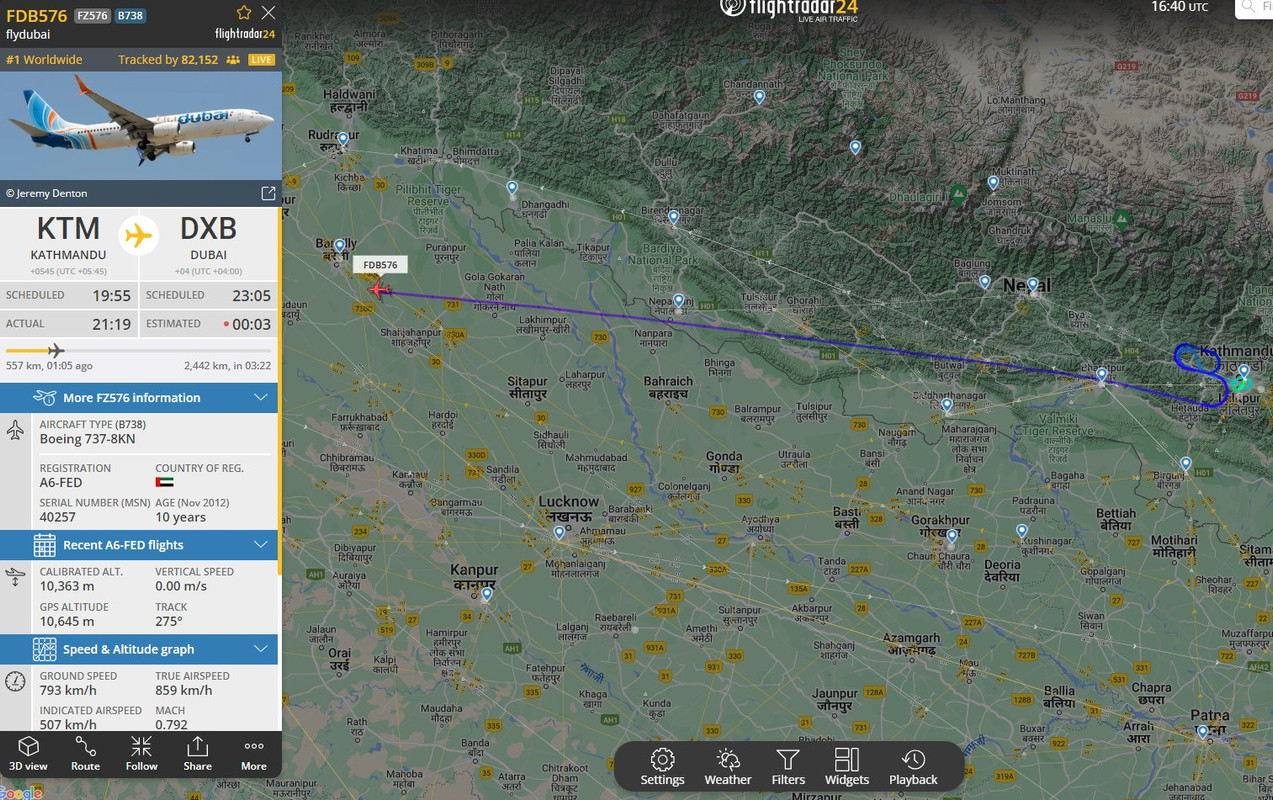Open the Widgets panel
The width and height of the screenshot is (1273, 800).
(847, 767)
